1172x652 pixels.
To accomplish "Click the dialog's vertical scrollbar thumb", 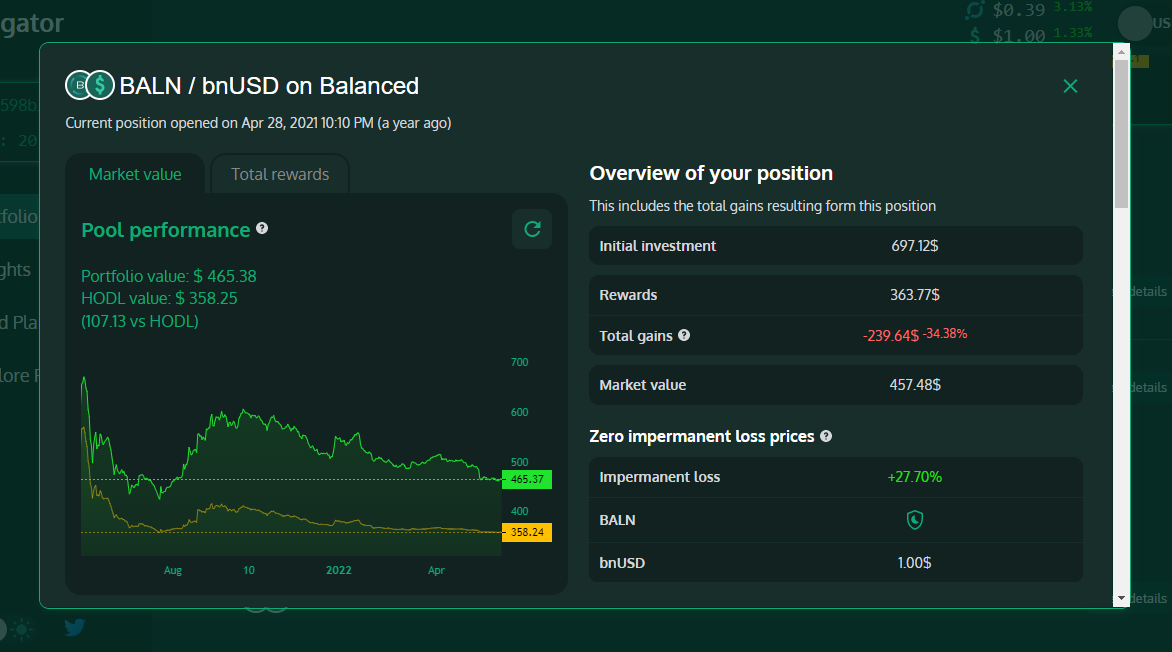I will (x=1121, y=130).
